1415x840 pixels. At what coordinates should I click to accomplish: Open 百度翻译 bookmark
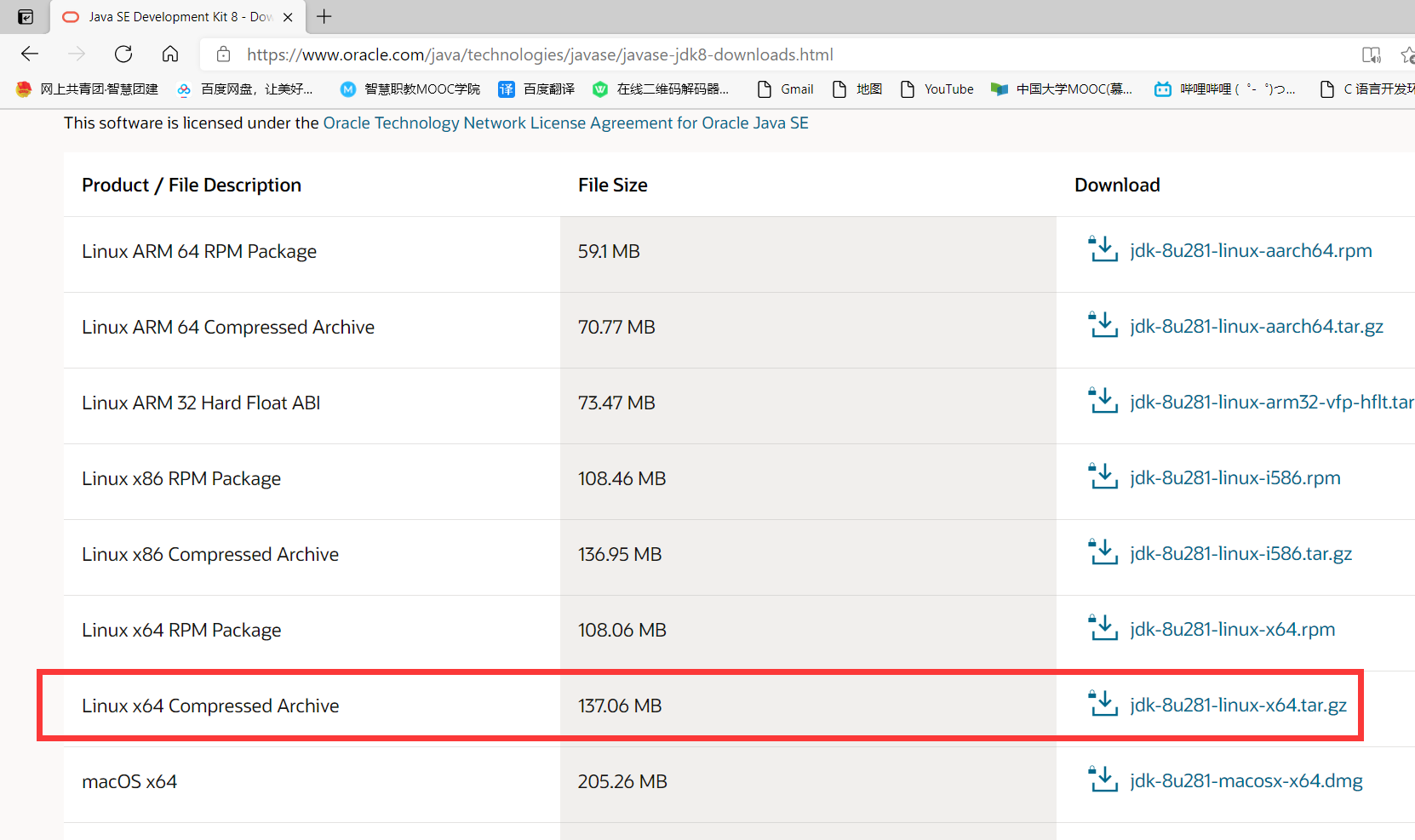pos(536,89)
